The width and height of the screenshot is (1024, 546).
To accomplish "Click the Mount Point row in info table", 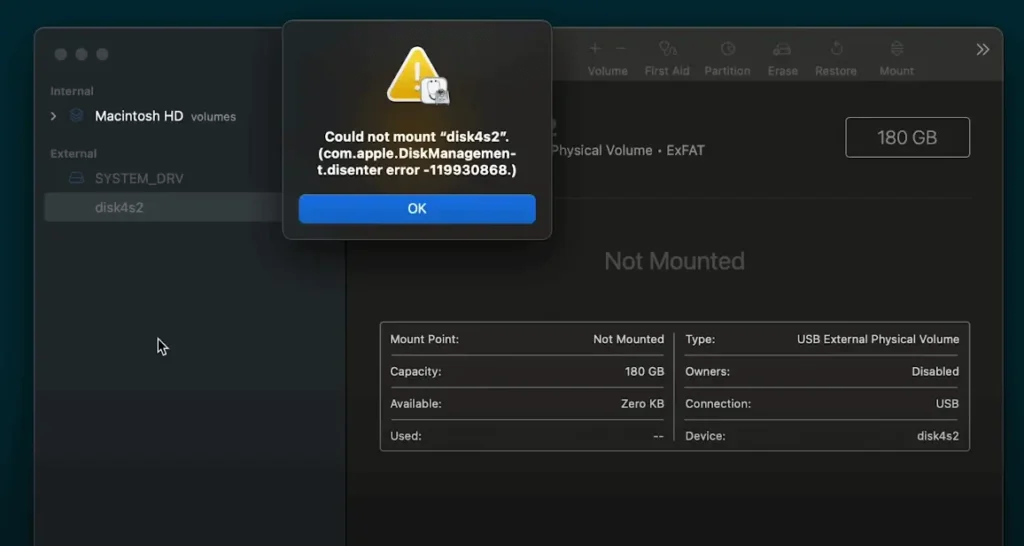I will point(526,339).
